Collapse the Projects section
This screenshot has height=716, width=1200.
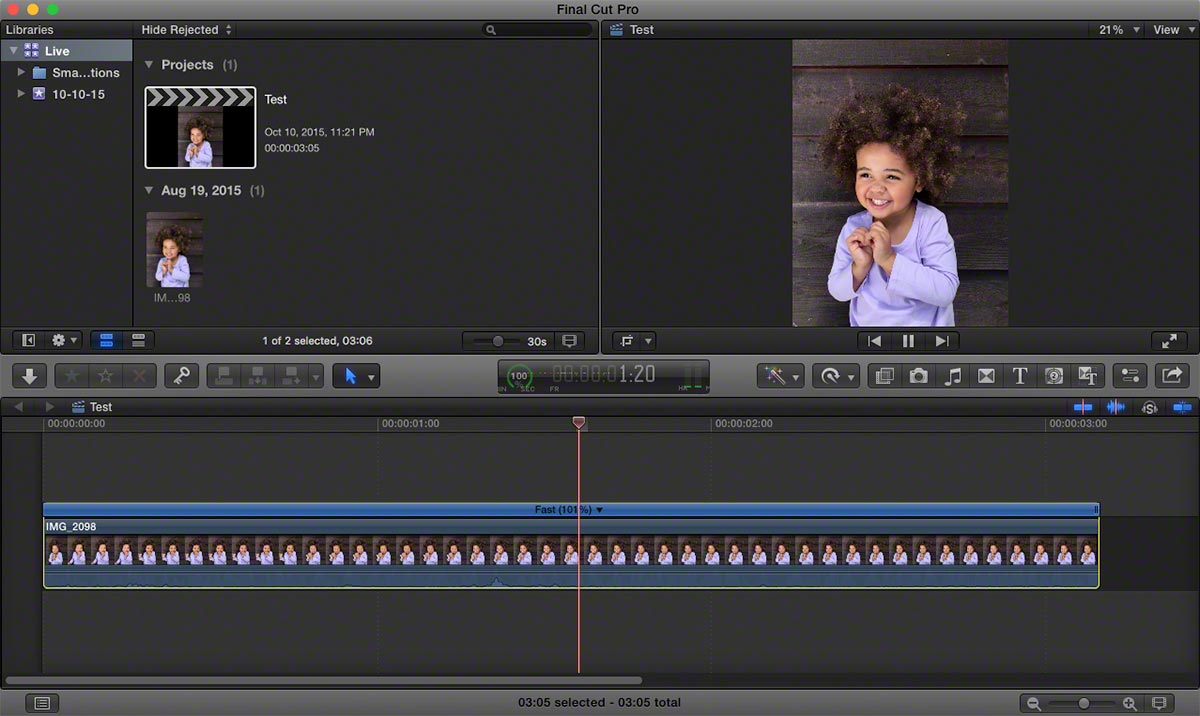click(x=149, y=65)
